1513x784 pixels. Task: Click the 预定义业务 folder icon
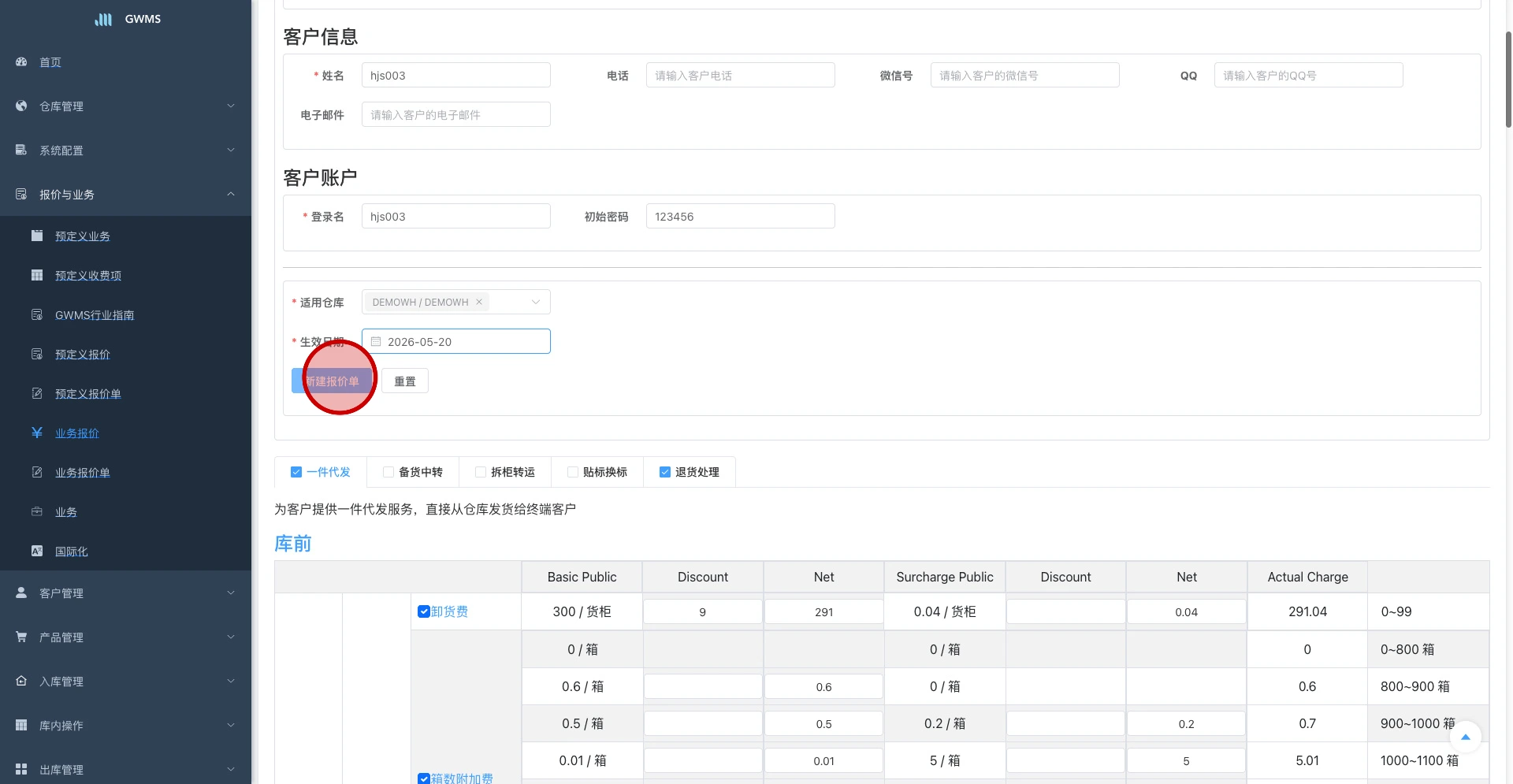pos(37,236)
